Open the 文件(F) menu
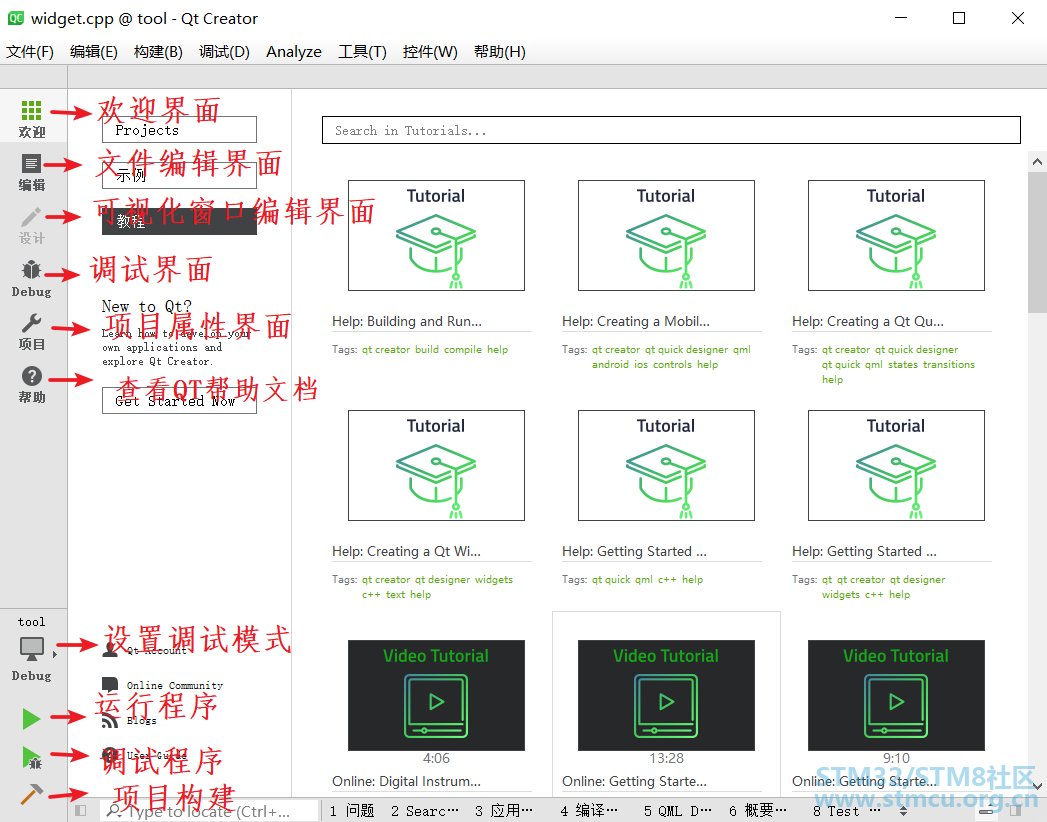Image resolution: width=1047 pixels, height=822 pixels. (30, 51)
